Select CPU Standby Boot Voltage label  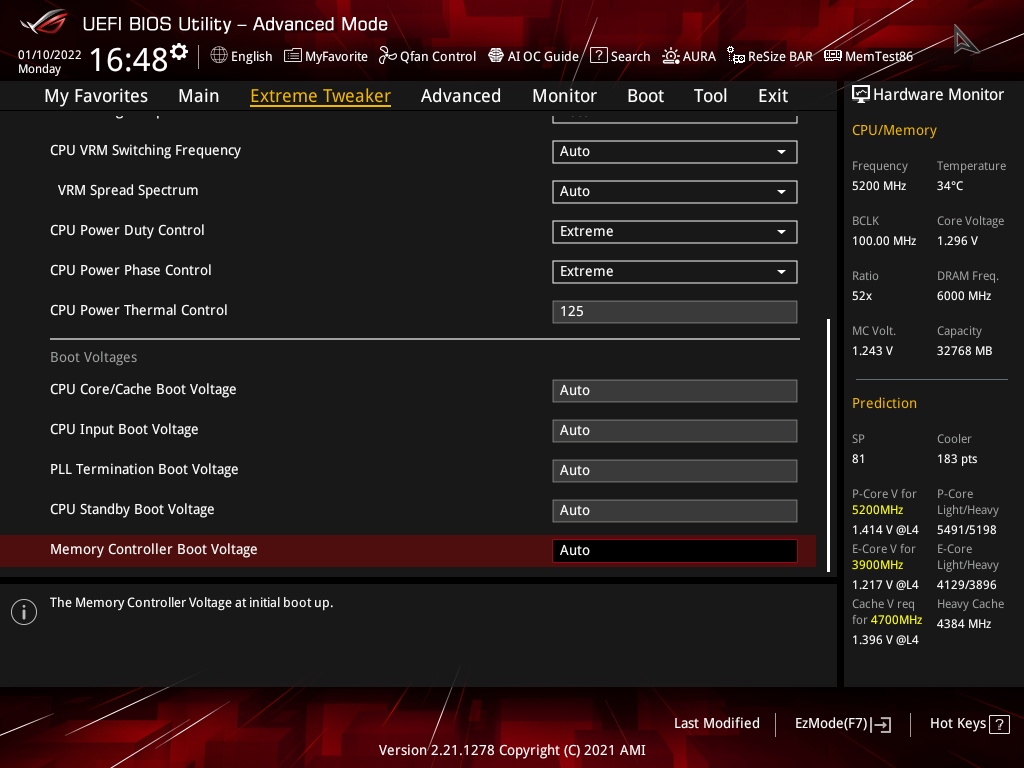pos(132,509)
